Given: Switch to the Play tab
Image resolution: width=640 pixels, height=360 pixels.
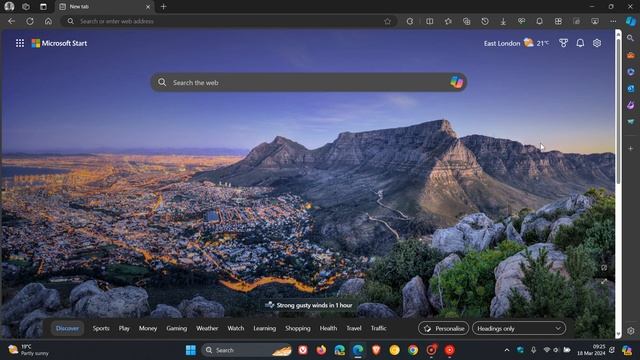Looking at the screenshot, I should pos(124,328).
